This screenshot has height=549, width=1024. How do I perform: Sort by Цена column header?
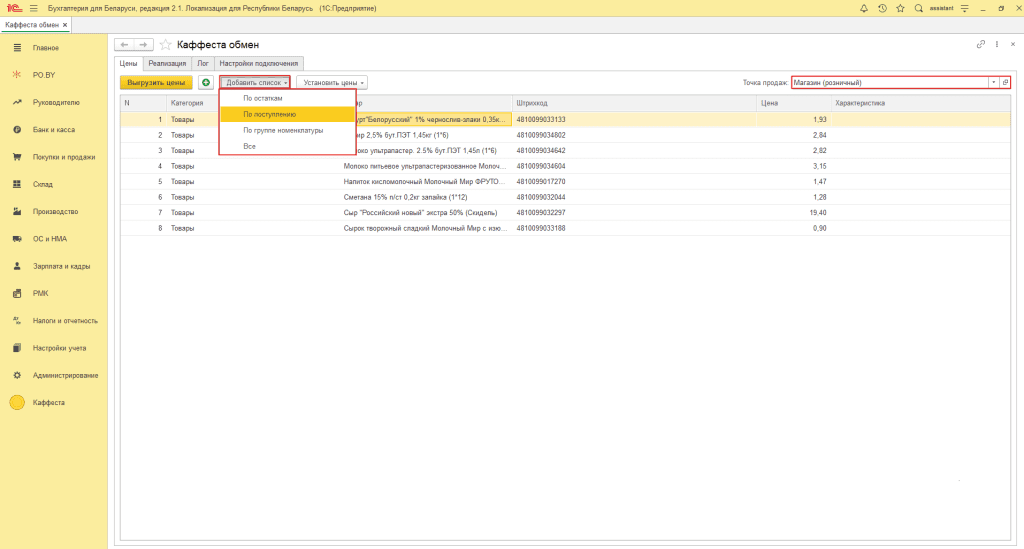(x=793, y=103)
